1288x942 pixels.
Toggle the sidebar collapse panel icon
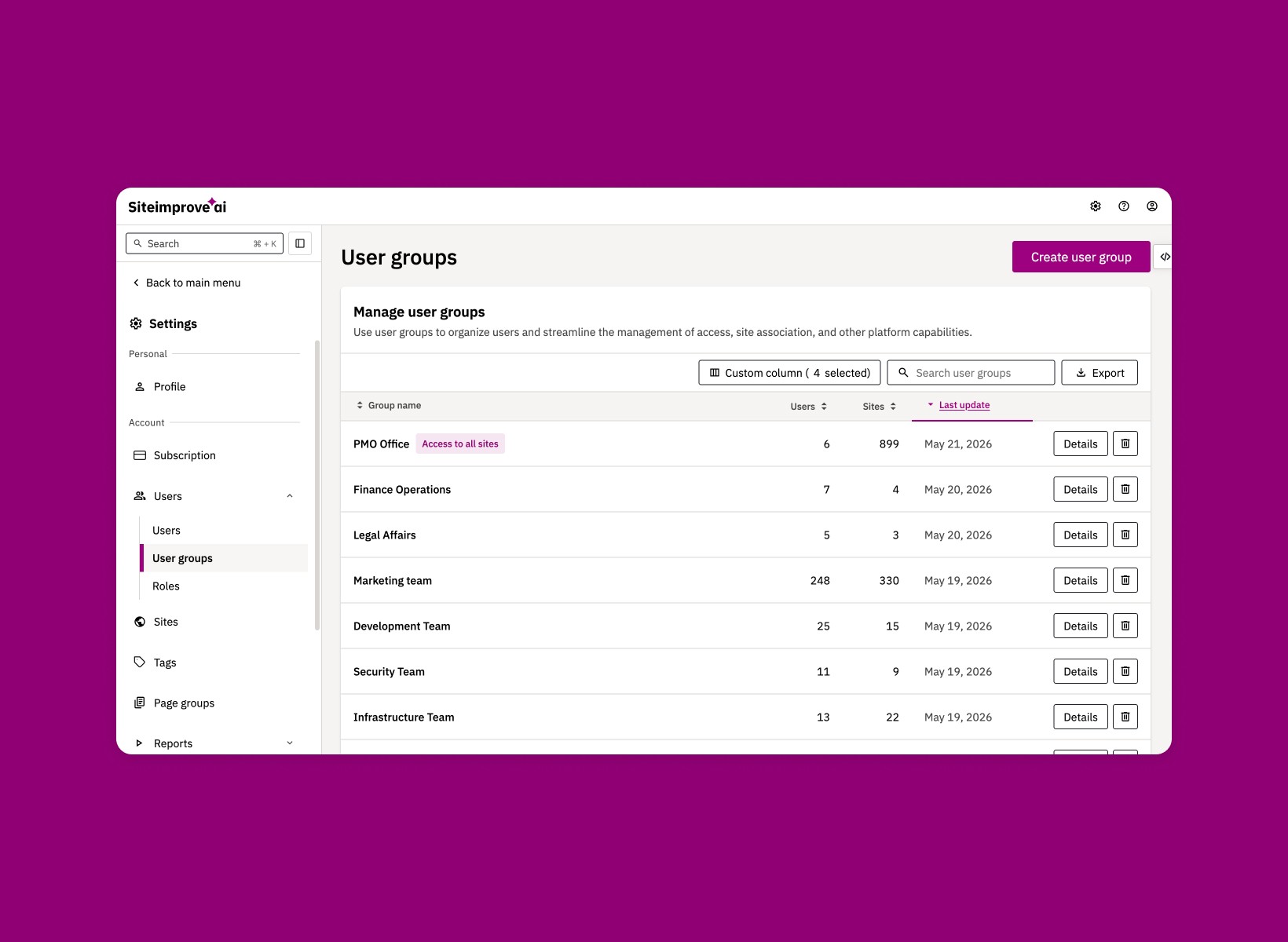300,243
